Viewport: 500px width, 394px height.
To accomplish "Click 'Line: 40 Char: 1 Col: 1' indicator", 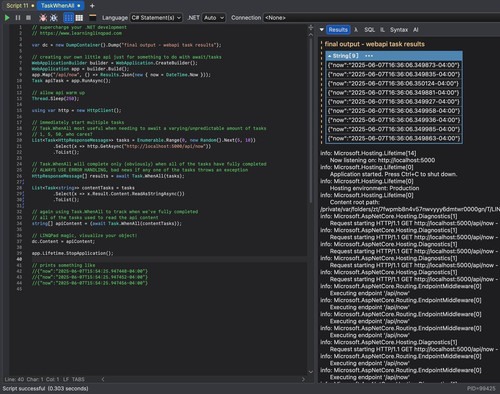I will pyautogui.click(x=32, y=379).
